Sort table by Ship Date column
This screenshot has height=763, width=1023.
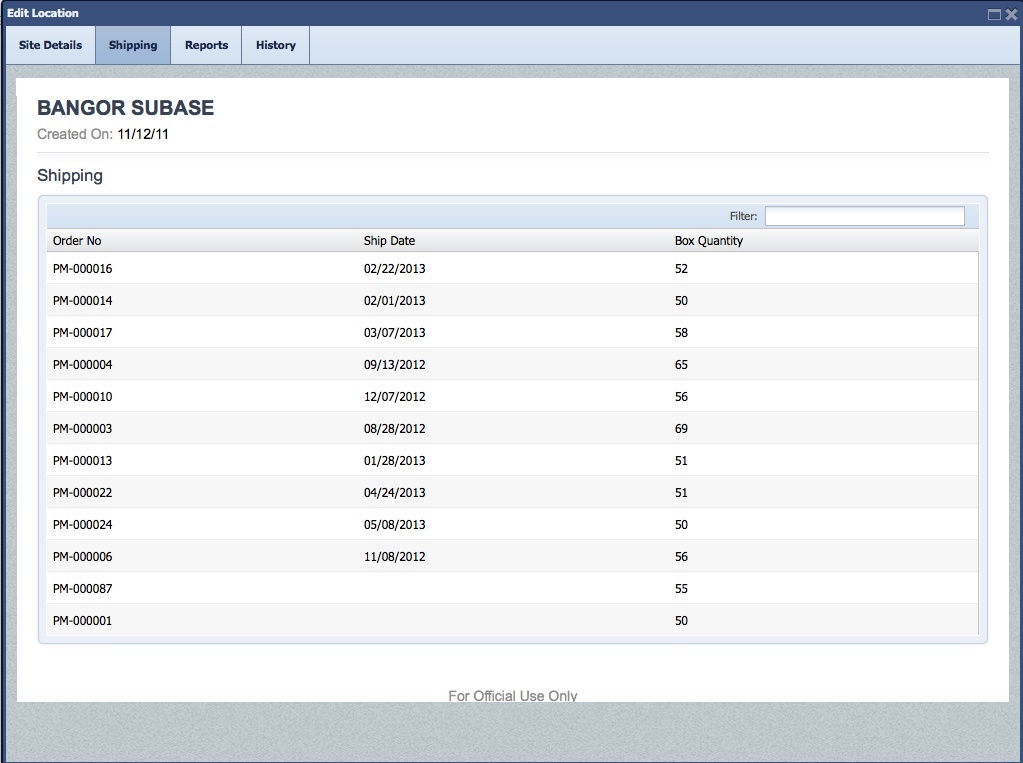(389, 241)
